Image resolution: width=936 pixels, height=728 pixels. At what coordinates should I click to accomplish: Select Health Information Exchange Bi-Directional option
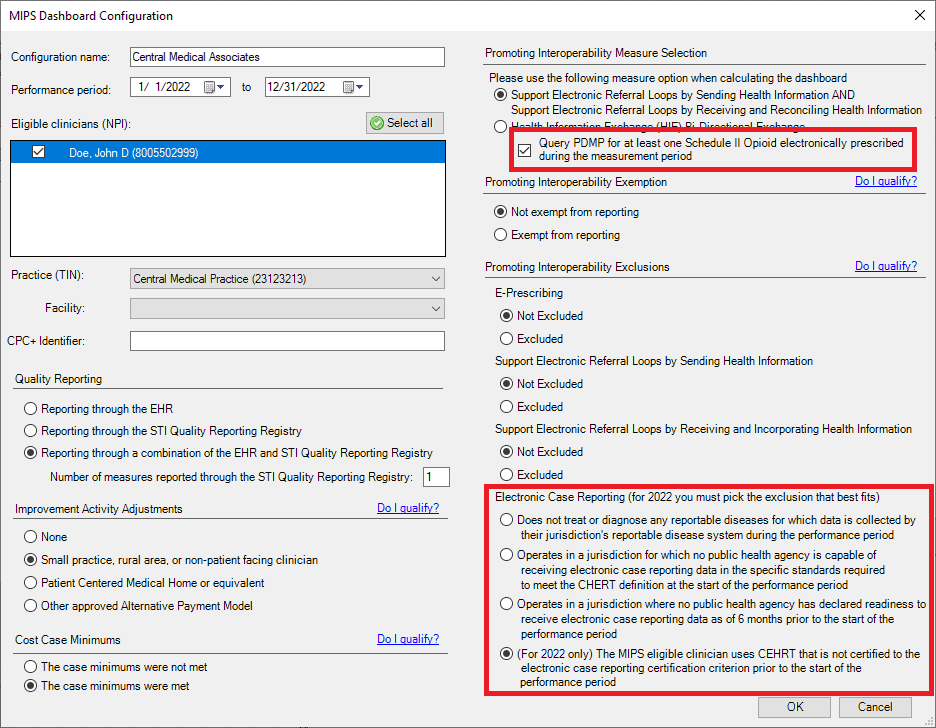501,127
